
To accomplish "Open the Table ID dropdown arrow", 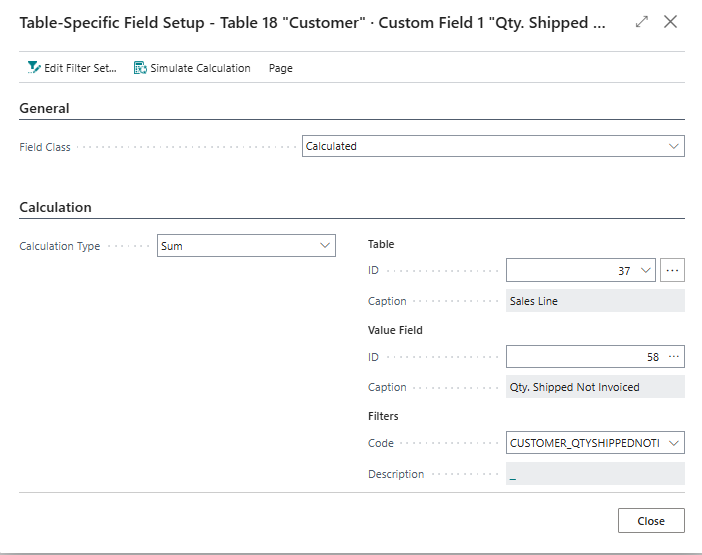I will [x=645, y=270].
